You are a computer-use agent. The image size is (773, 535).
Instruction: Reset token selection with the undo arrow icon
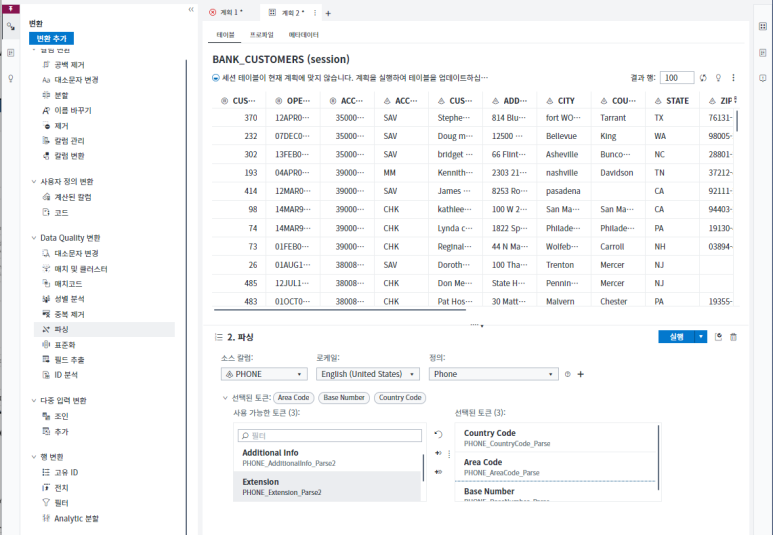[x=437, y=435]
